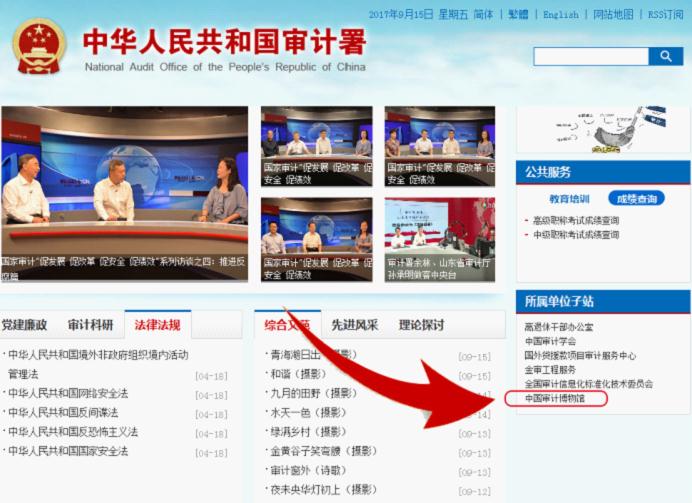Click the large featured interview video thumbnail
Viewport: 692px width, 503px height.
(x=124, y=192)
